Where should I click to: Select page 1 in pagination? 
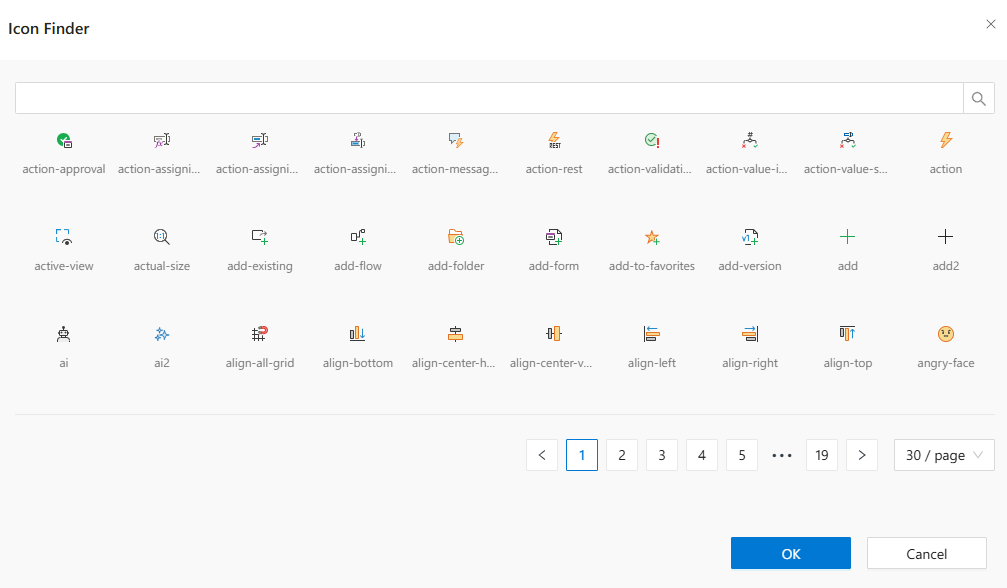582,455
